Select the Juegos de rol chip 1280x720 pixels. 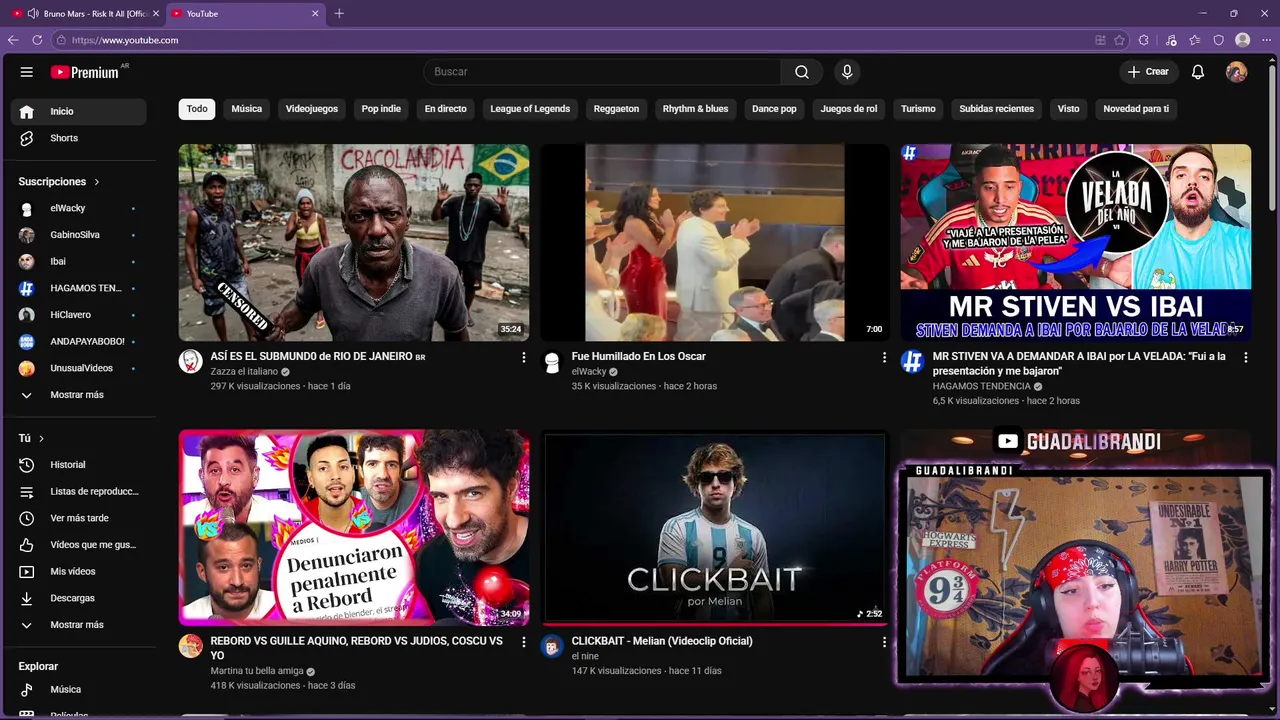[x=849, y=109]
